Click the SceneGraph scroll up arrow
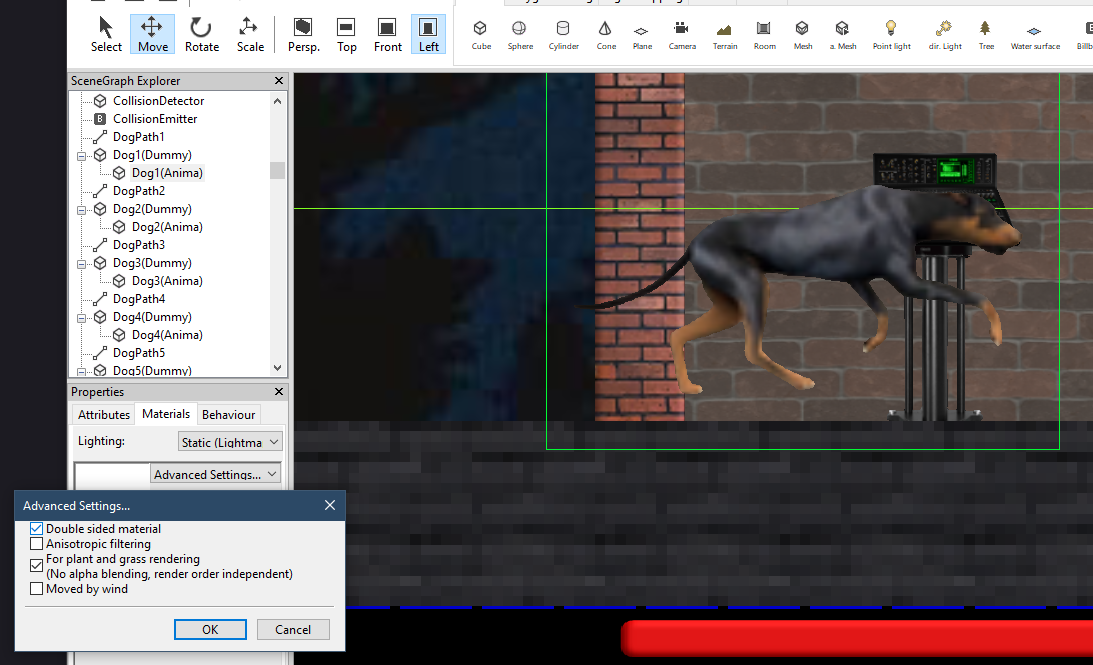Screen dimensions: 1093x665 (277, 101)
